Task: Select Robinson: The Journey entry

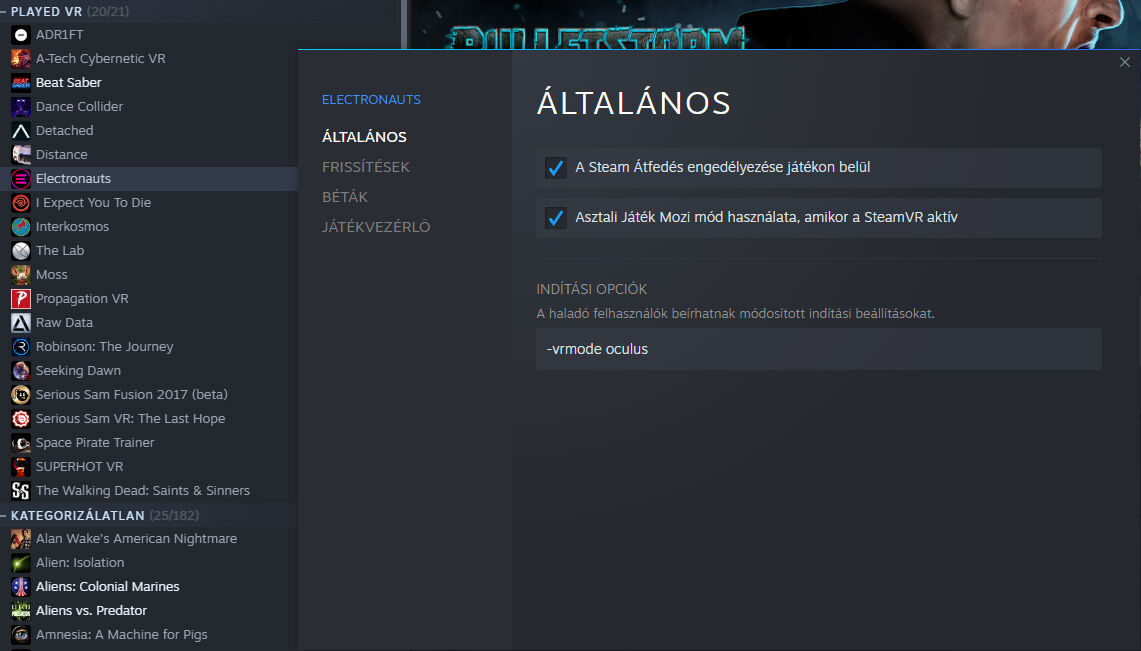Action: pyautogui.click(x=105, y=347)
